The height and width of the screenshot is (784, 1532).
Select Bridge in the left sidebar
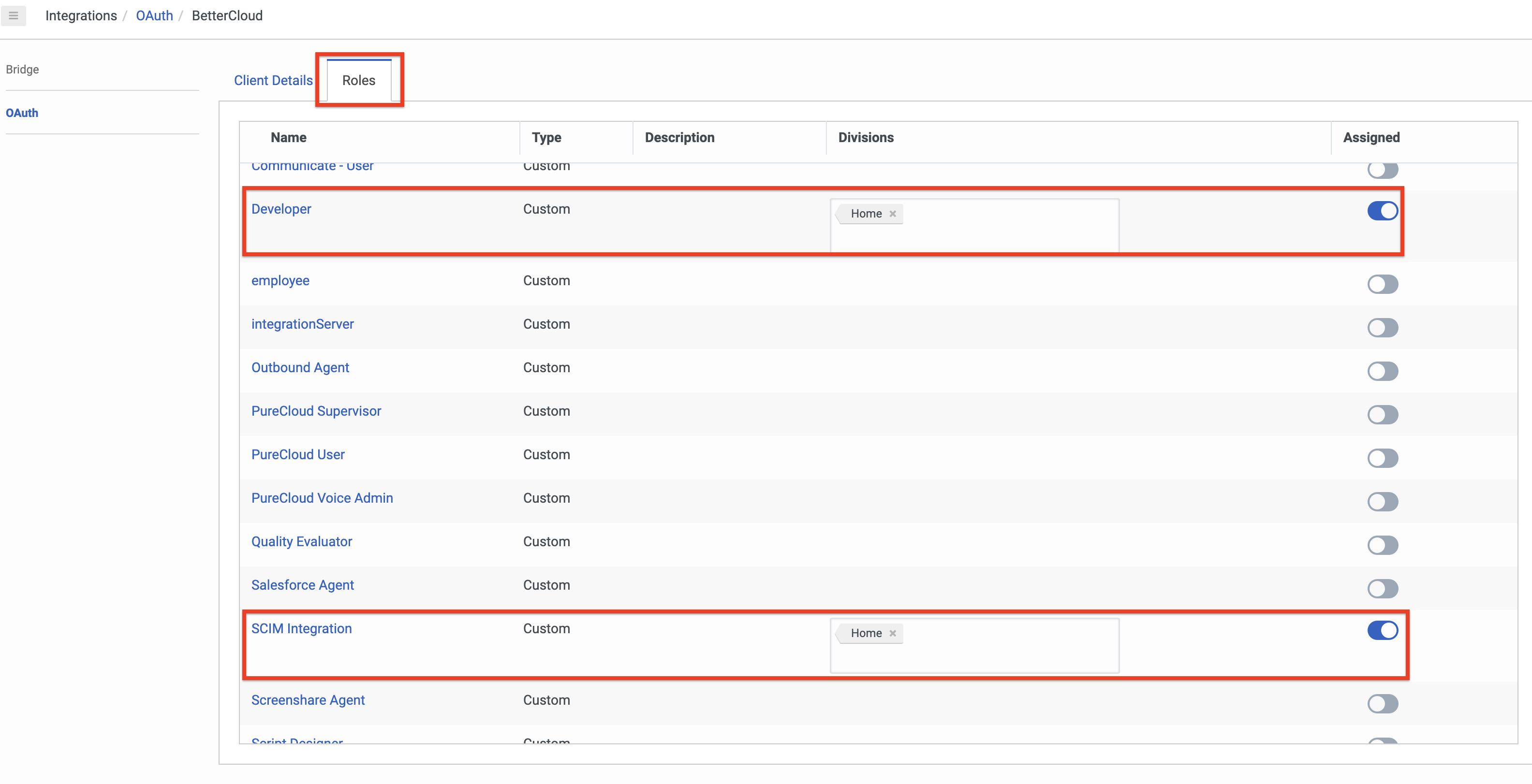click(x=23, y=70)
